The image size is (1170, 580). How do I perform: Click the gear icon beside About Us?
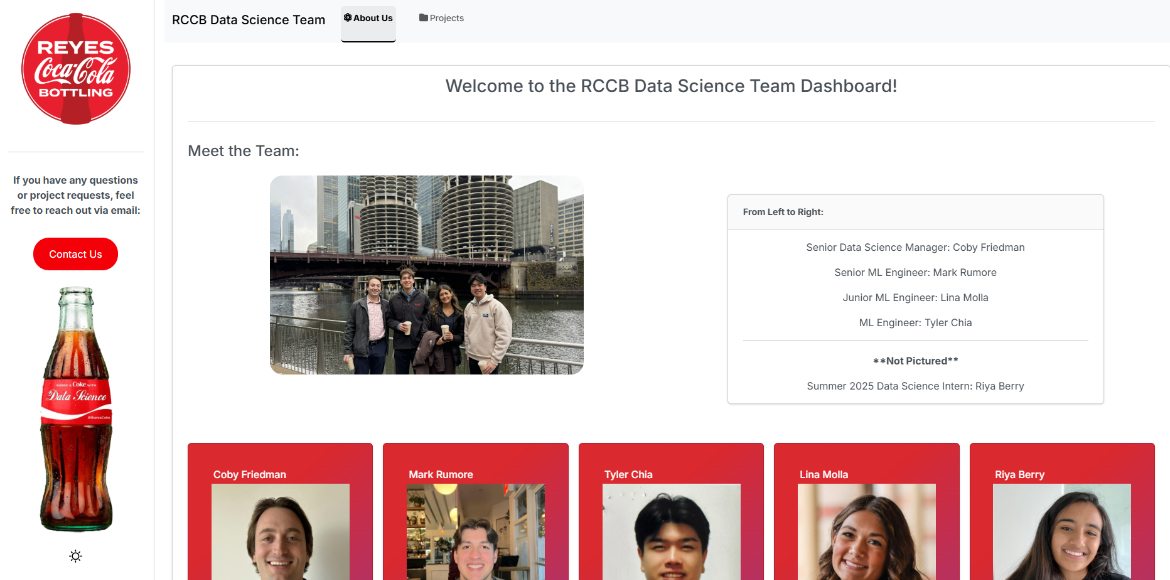tap(348, 18)
